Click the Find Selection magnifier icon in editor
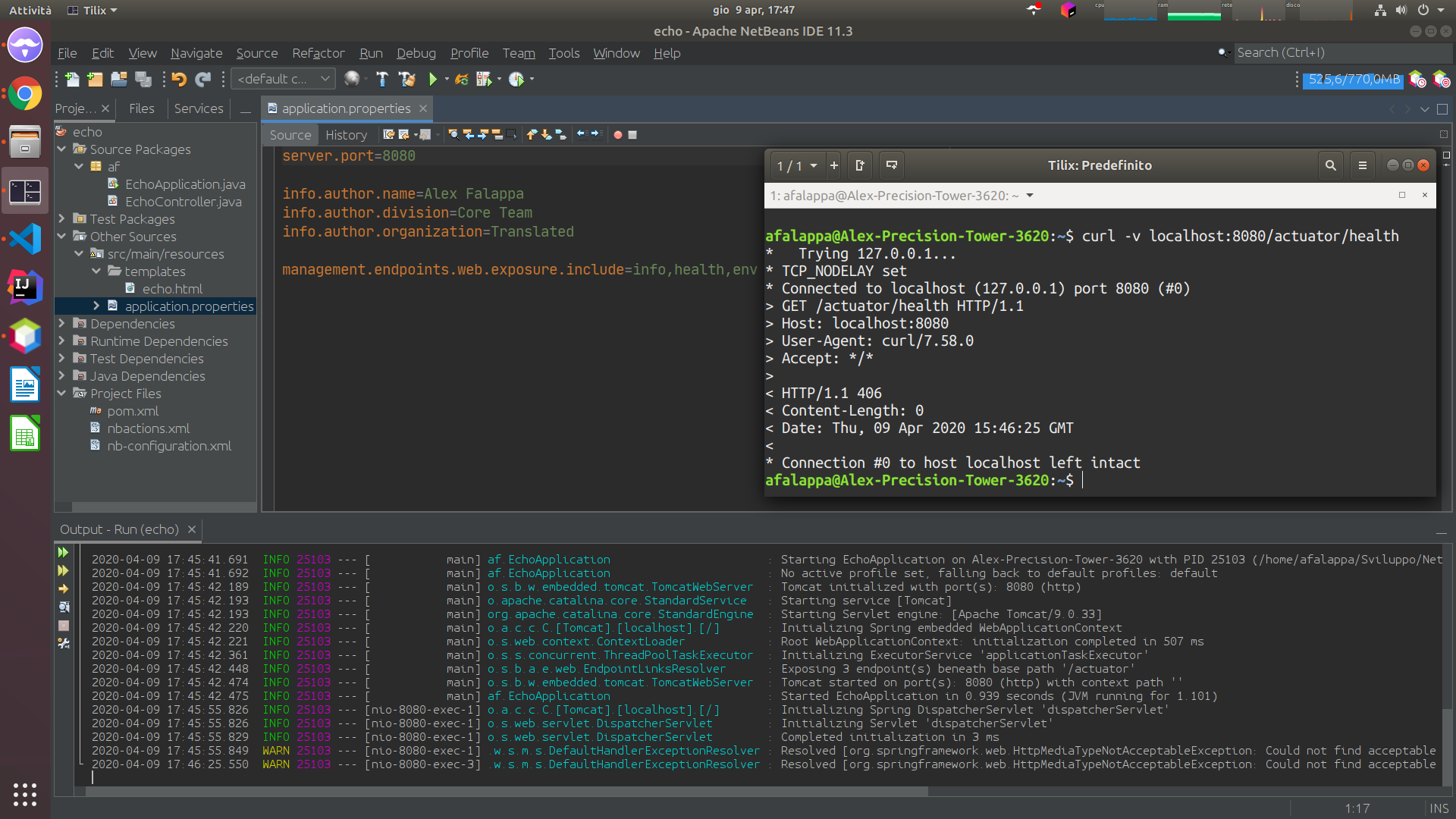This screenshot has height=819, width=1456. point(453,134)
